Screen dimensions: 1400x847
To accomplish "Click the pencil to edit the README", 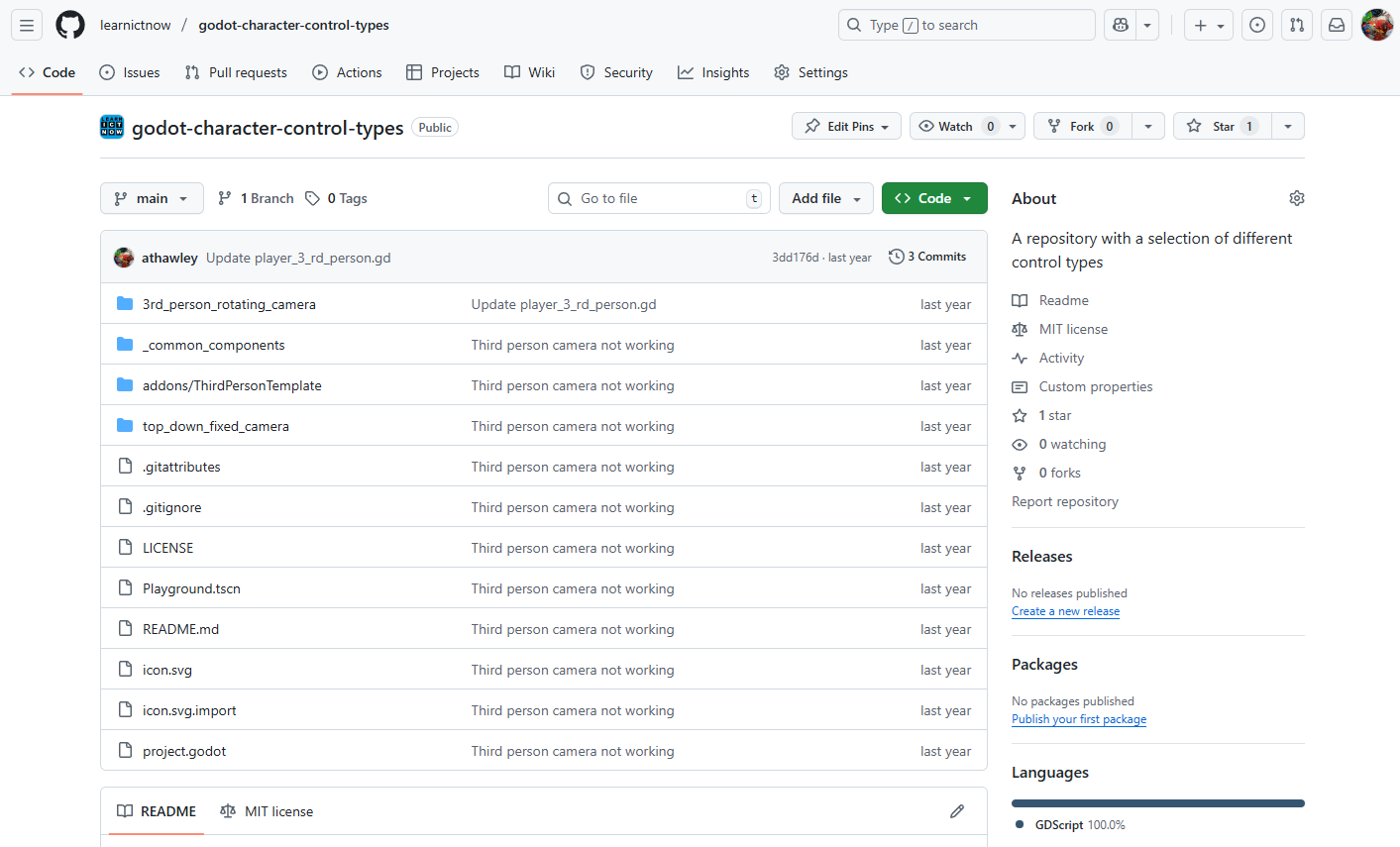I will (956, 810).
